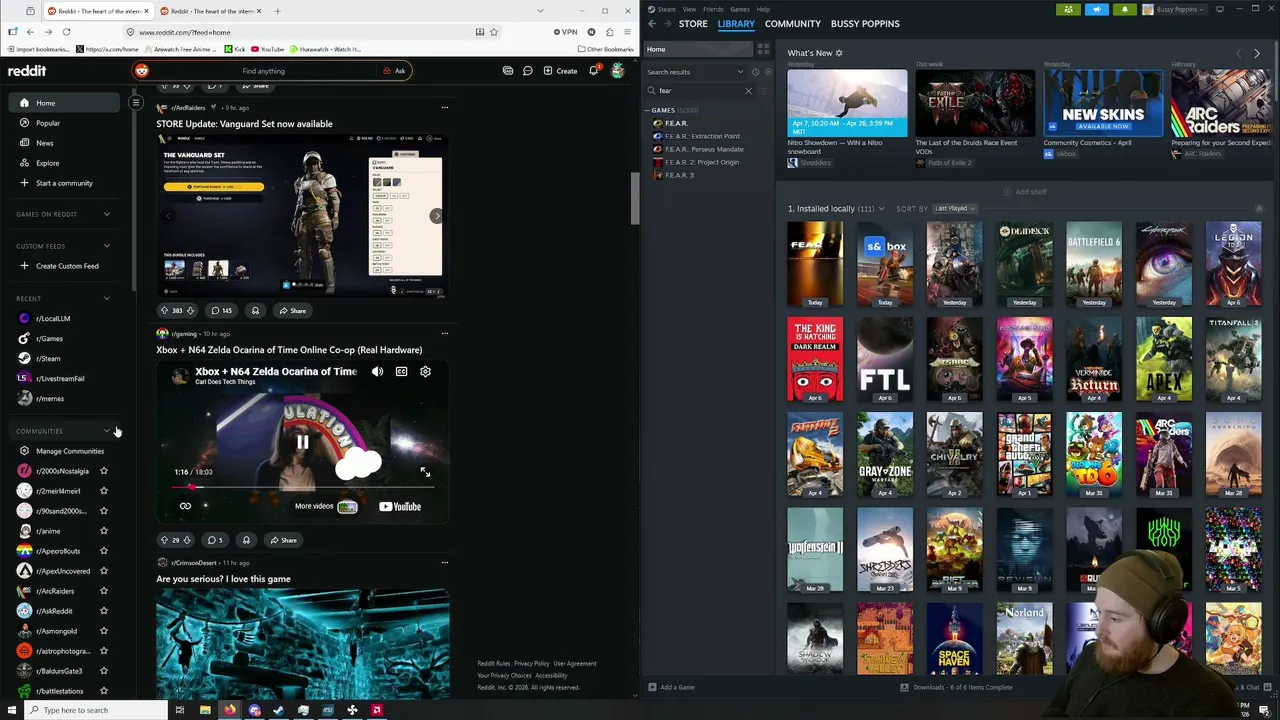The width and height of the screenshot is (1280, 720).
Task: Mute the Zelda video volume
Action: pos(377,372)
